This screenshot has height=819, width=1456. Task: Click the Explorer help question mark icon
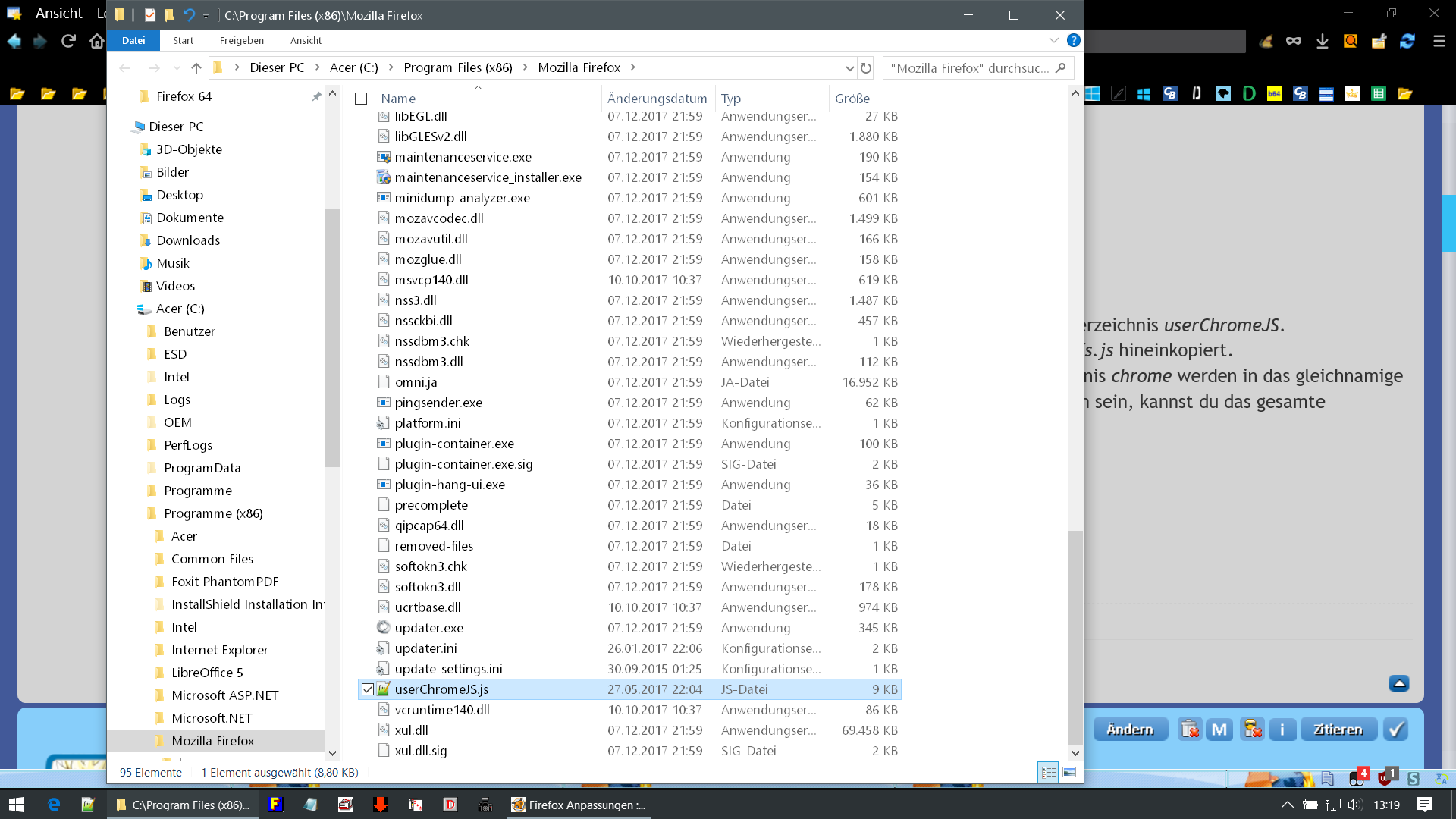(x=1073, y=40)
